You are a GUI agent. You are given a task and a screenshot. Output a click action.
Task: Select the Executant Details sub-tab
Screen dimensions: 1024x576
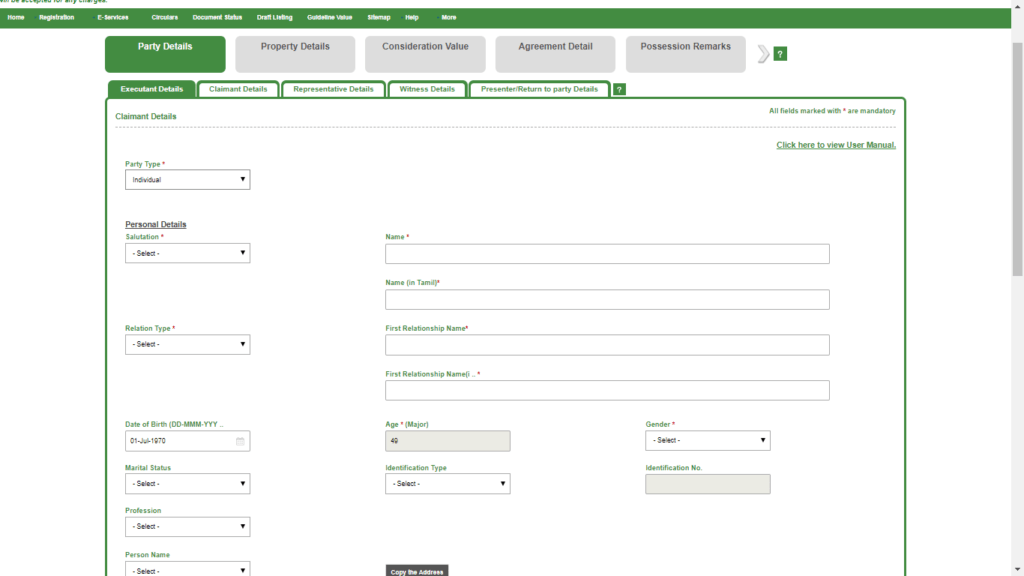[x=152, y=89]
